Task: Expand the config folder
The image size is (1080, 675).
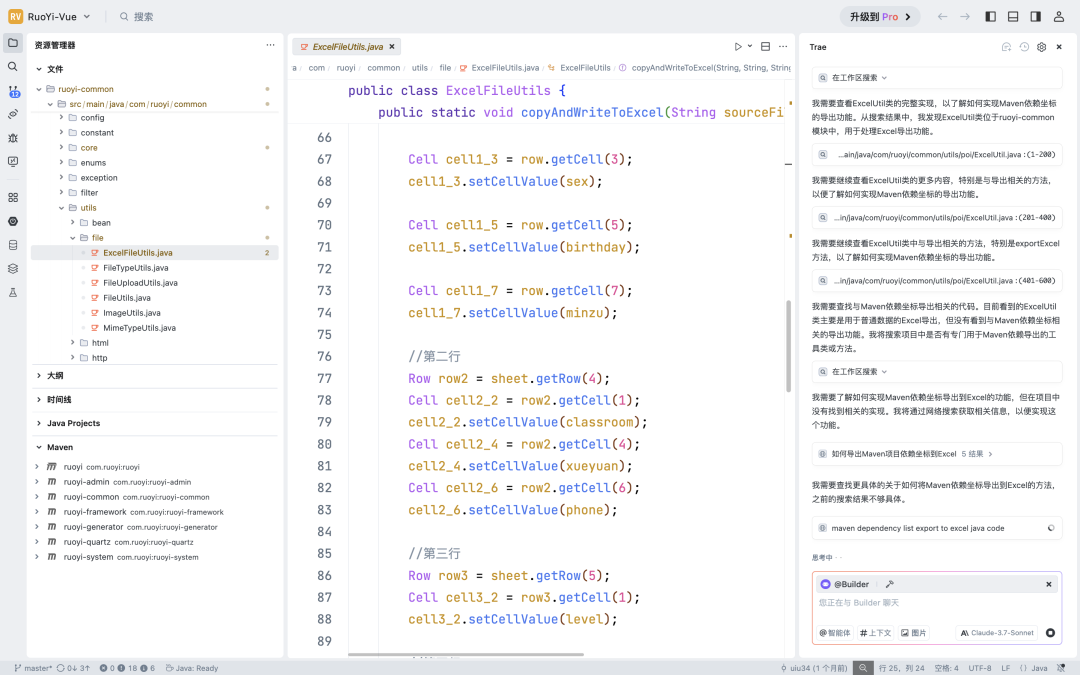Action: [92, 117]
